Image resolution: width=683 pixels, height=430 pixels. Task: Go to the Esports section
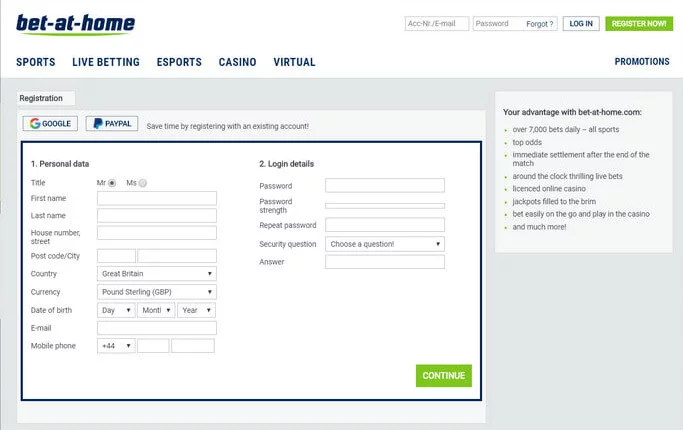click(x=179, y=62)
